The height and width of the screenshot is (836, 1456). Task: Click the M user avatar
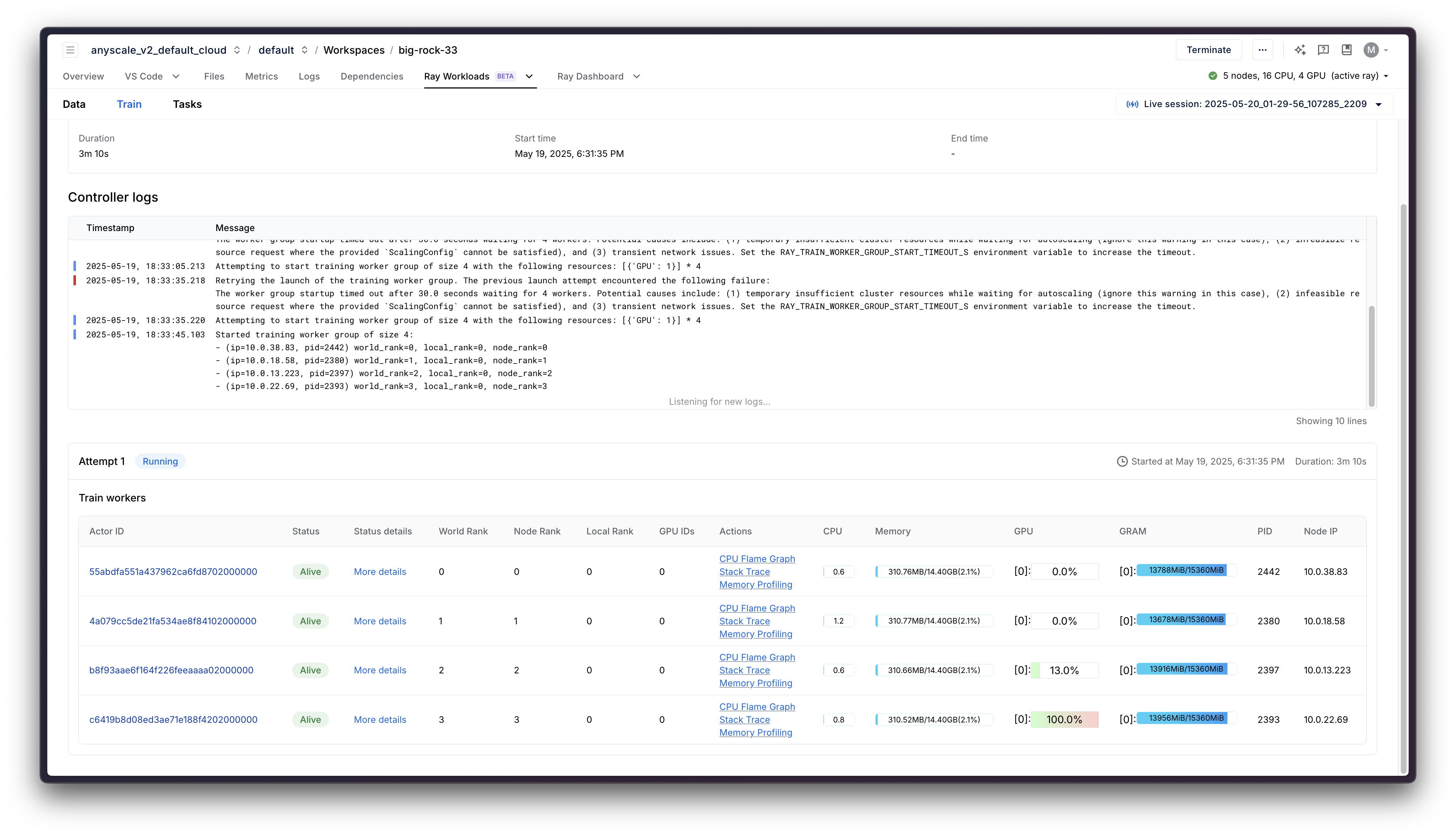1371,50
